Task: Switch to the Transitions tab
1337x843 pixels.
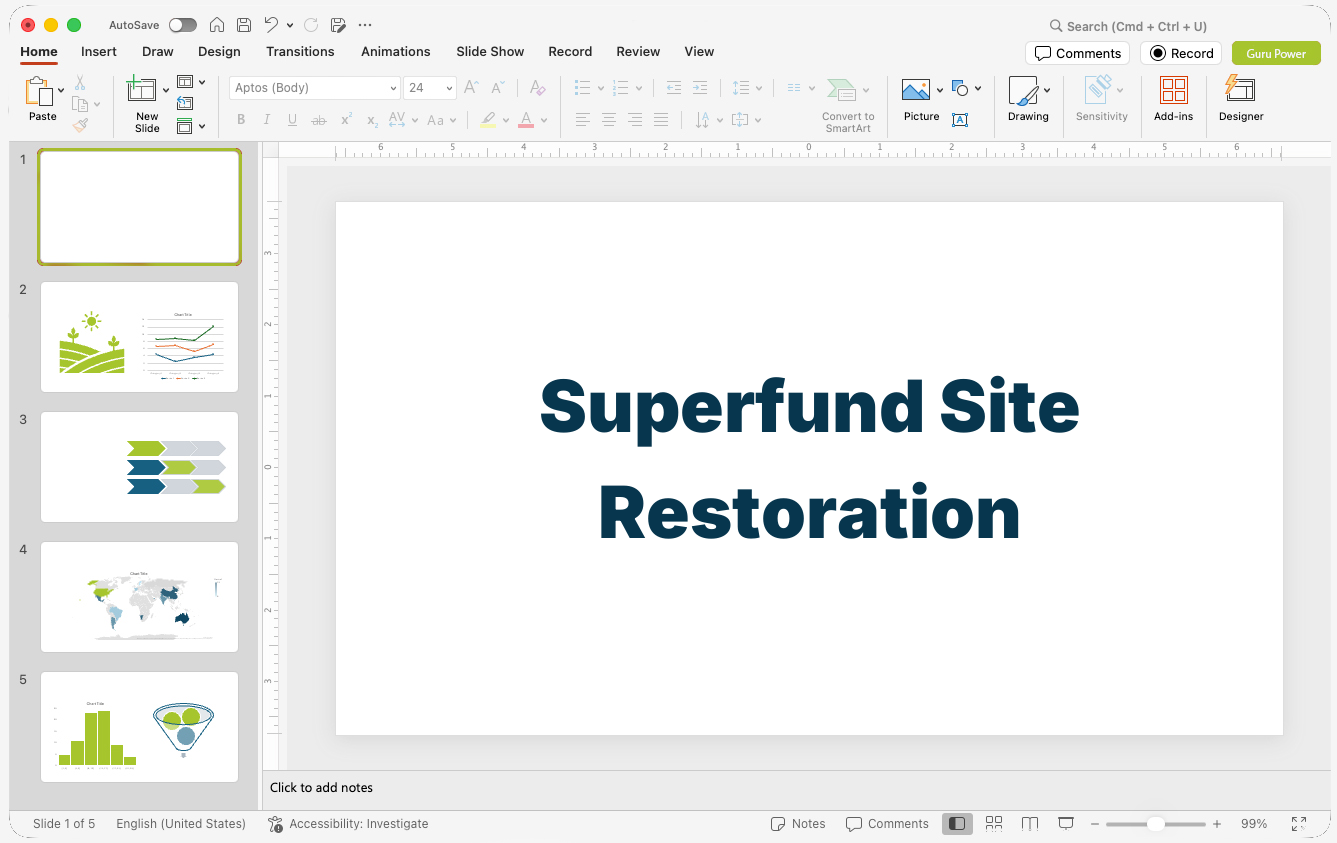Action: 300,51
